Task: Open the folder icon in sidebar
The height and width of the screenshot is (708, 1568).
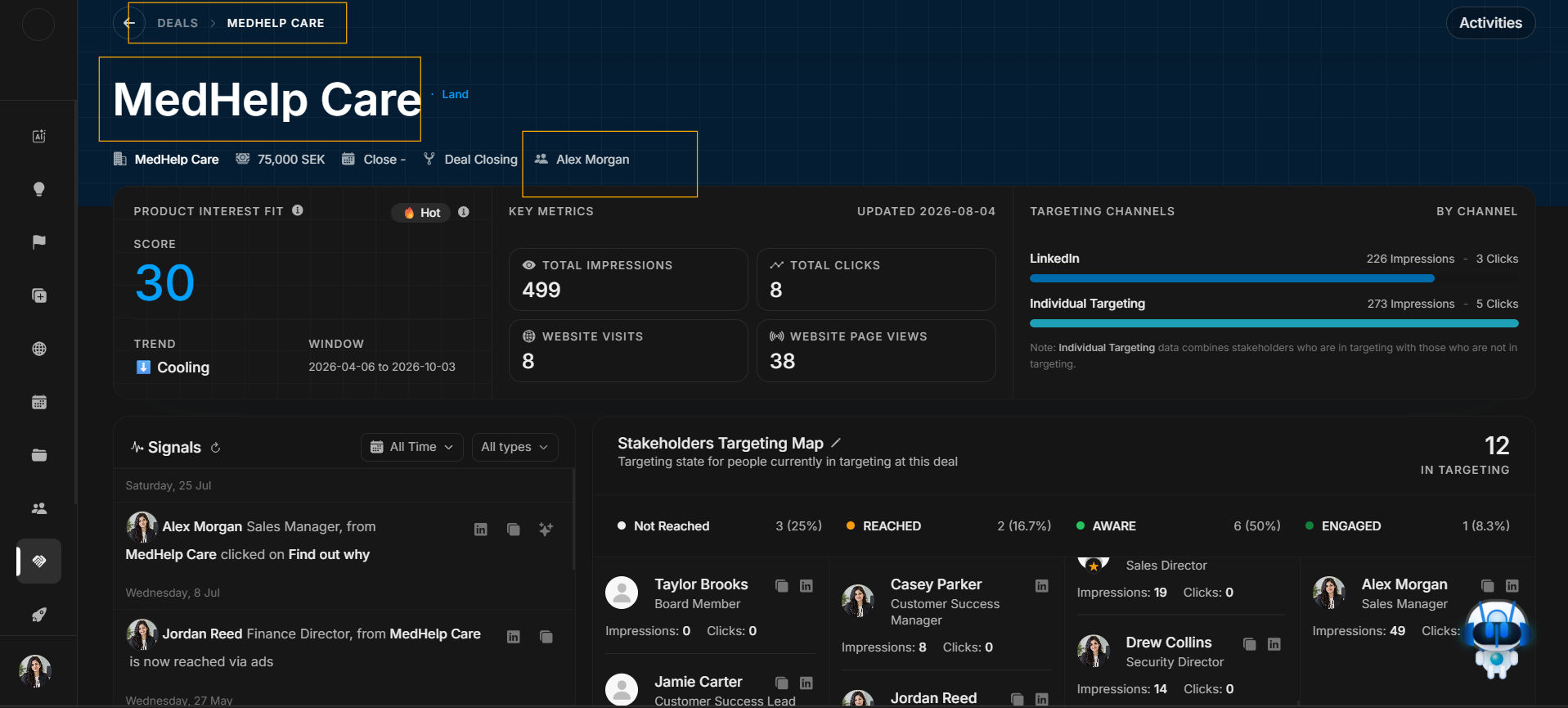Action: [x=38, y=455]
